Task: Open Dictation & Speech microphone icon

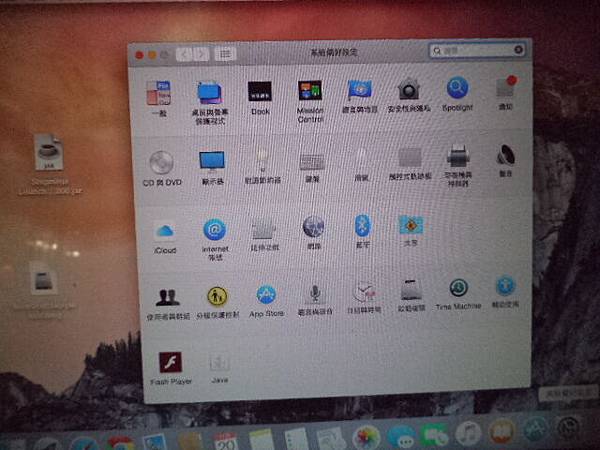Action: click(315, 294)
